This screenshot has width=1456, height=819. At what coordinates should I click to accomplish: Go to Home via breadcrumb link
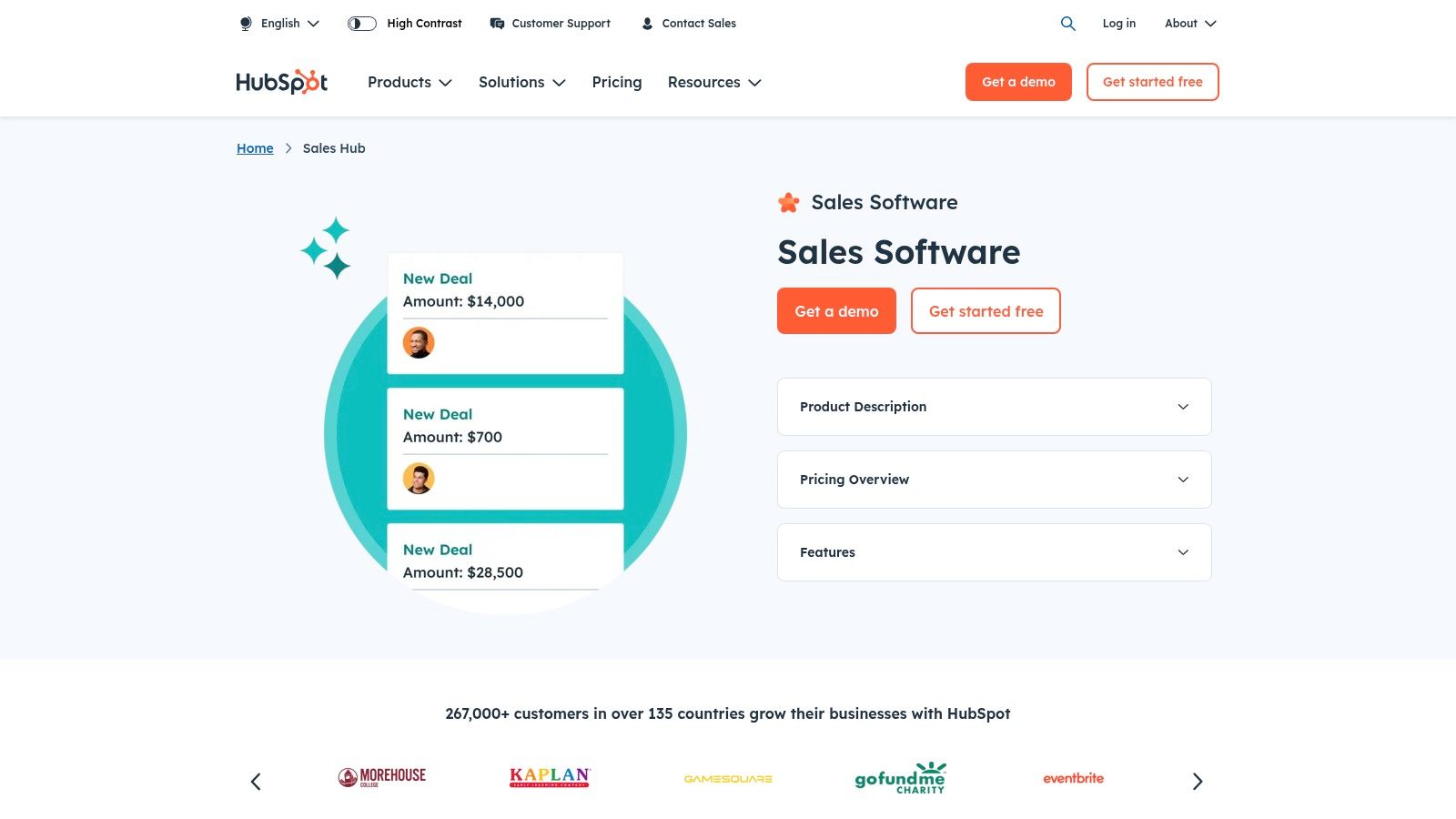point(255,147)
